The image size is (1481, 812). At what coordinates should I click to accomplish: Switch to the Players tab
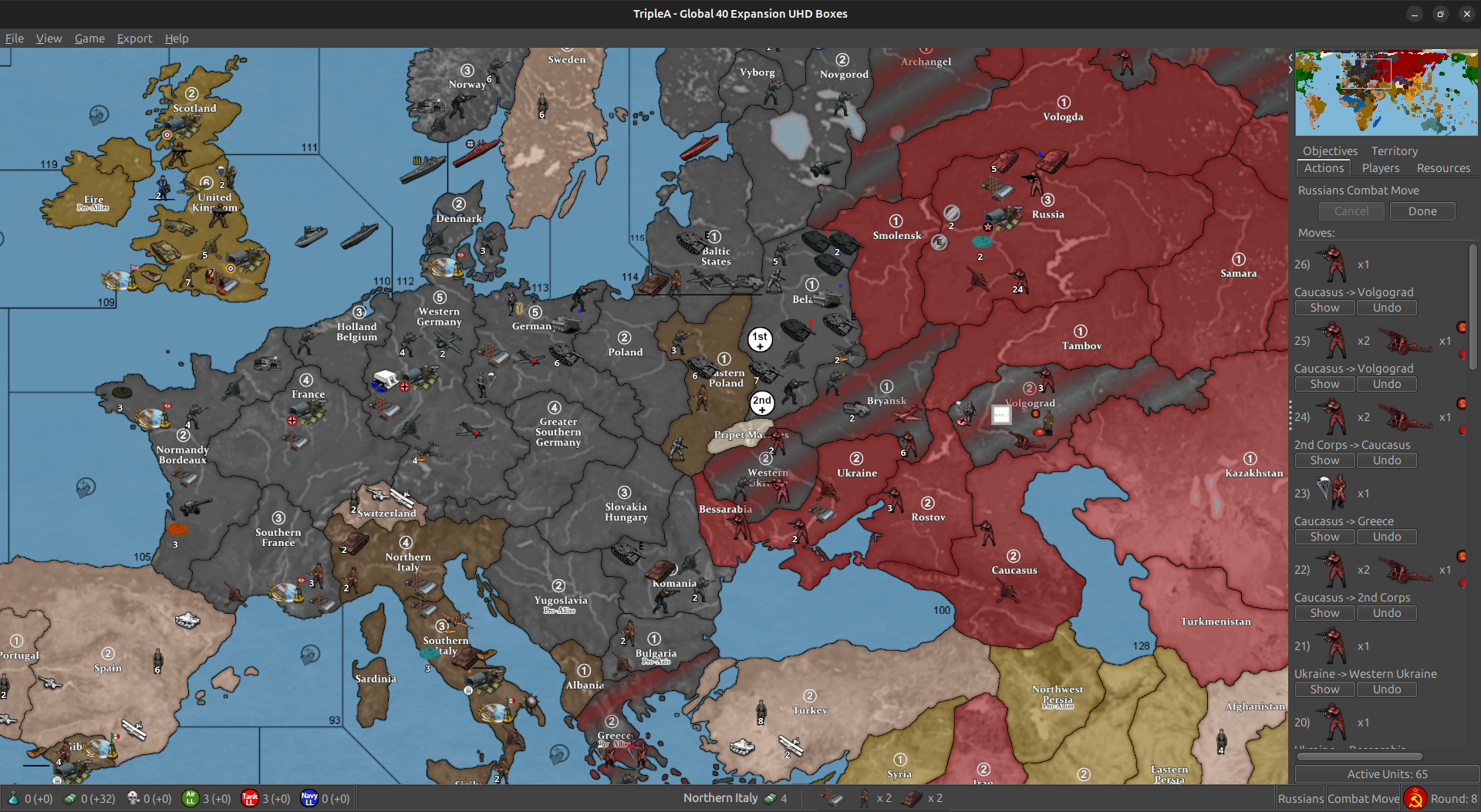1381,167
